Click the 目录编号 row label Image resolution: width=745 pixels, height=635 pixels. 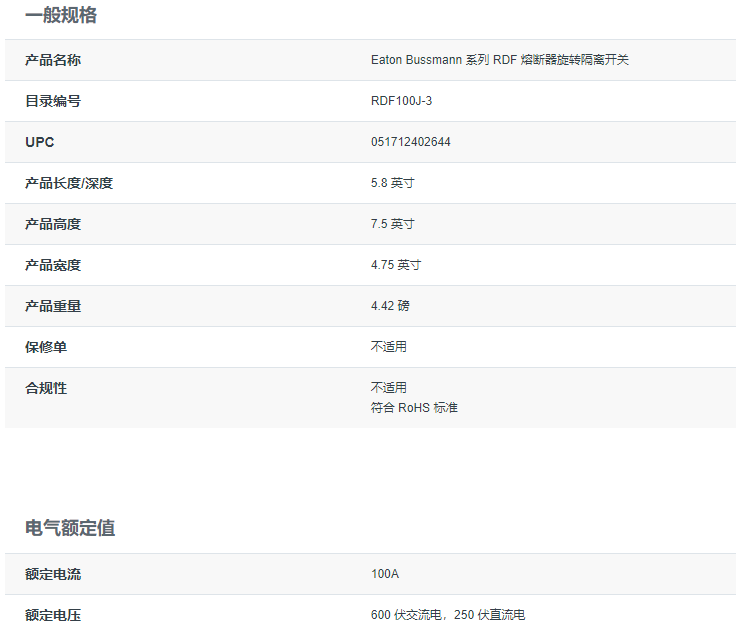coord(53,101)
